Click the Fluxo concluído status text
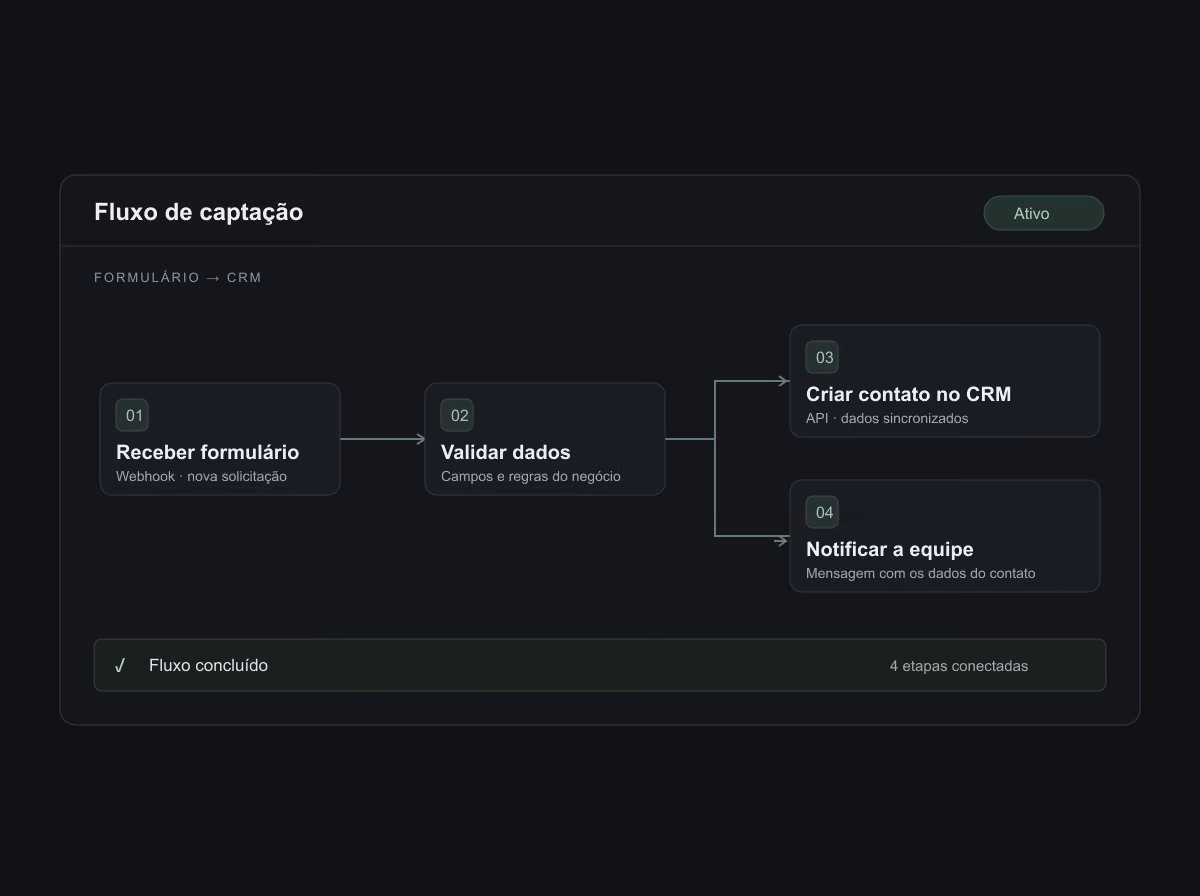Image resolution: width=1200 pixels, height=896 pixels. (208, 665)
